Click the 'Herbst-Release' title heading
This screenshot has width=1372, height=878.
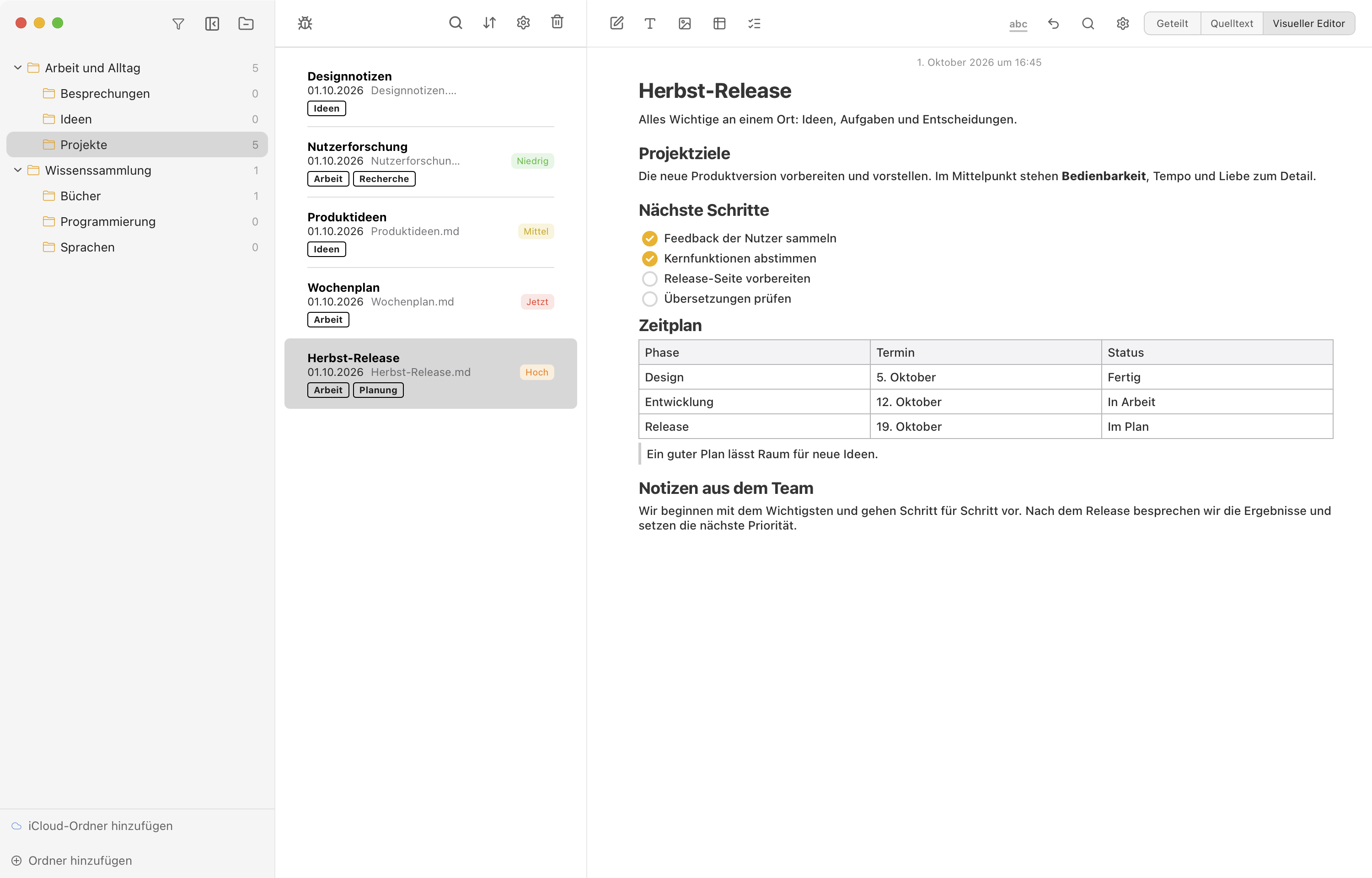point(714,91)
